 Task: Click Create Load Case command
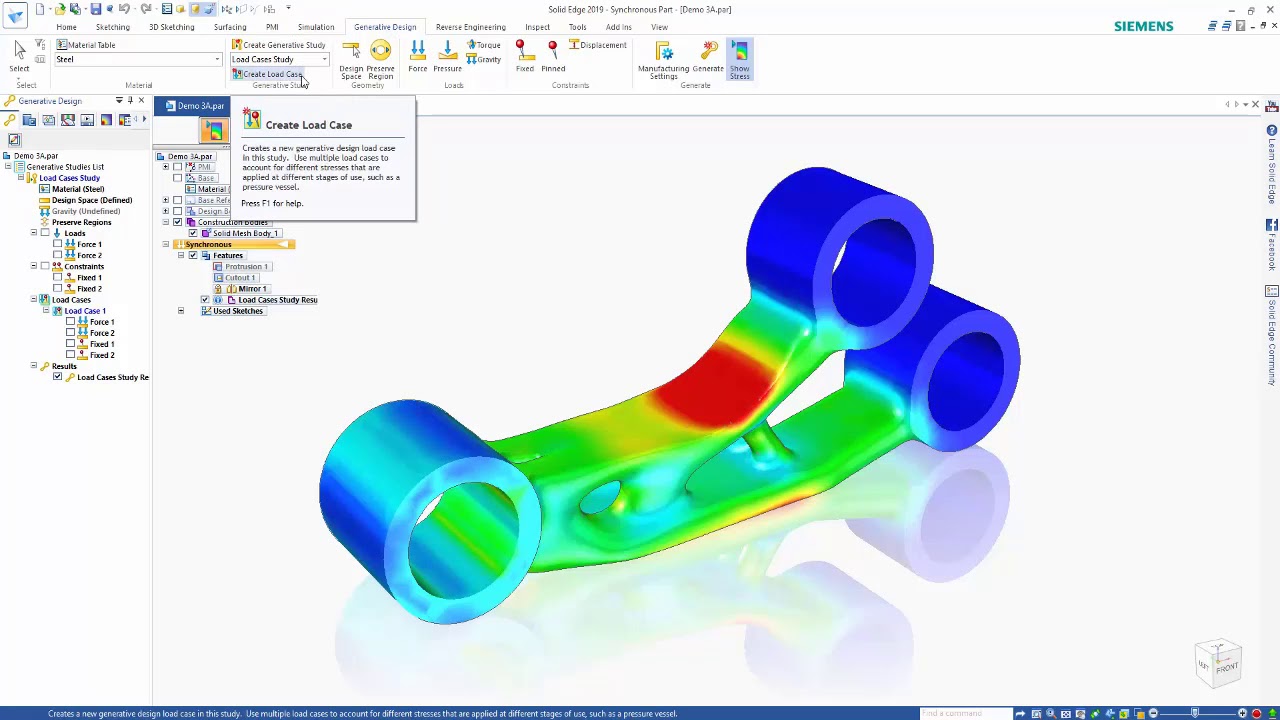coord(266,74)
